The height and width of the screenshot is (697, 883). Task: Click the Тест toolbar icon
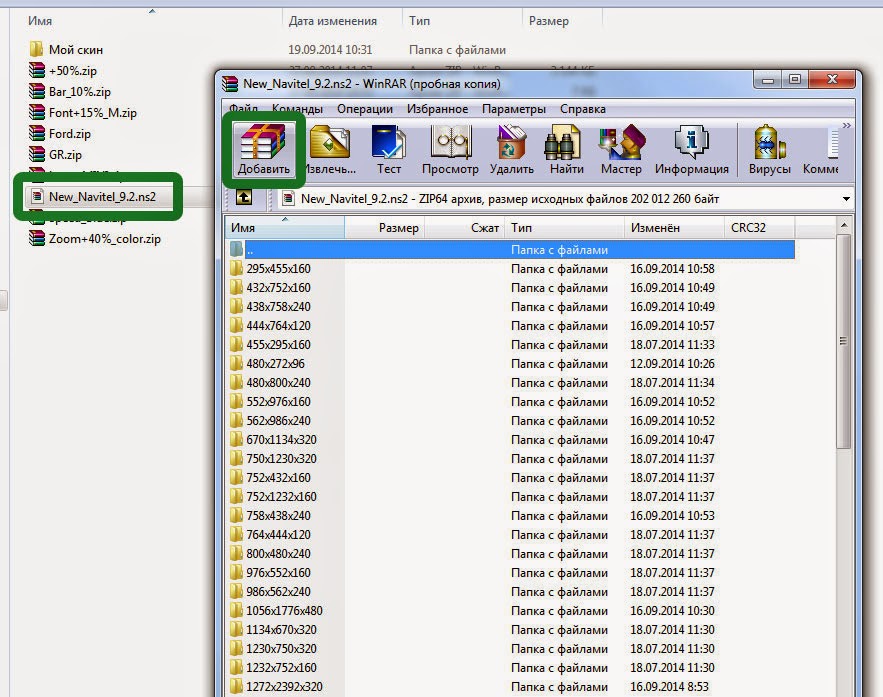(x=389, y=150)
